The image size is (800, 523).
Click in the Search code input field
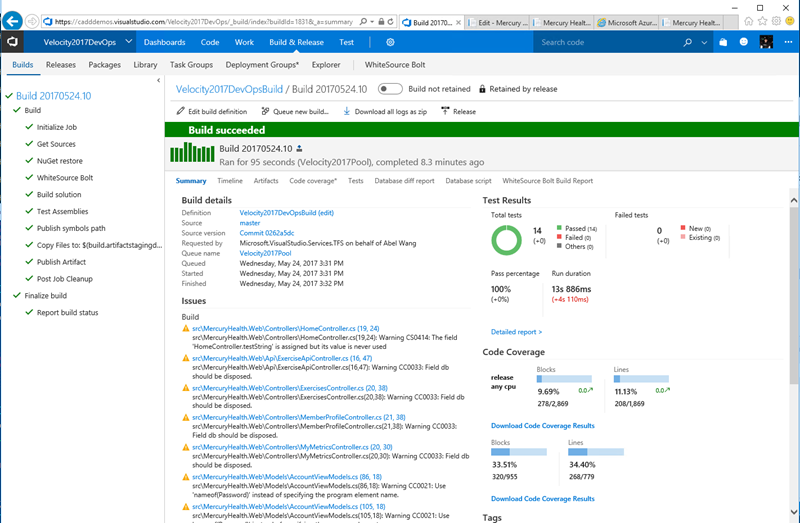[x=607, y=42]
